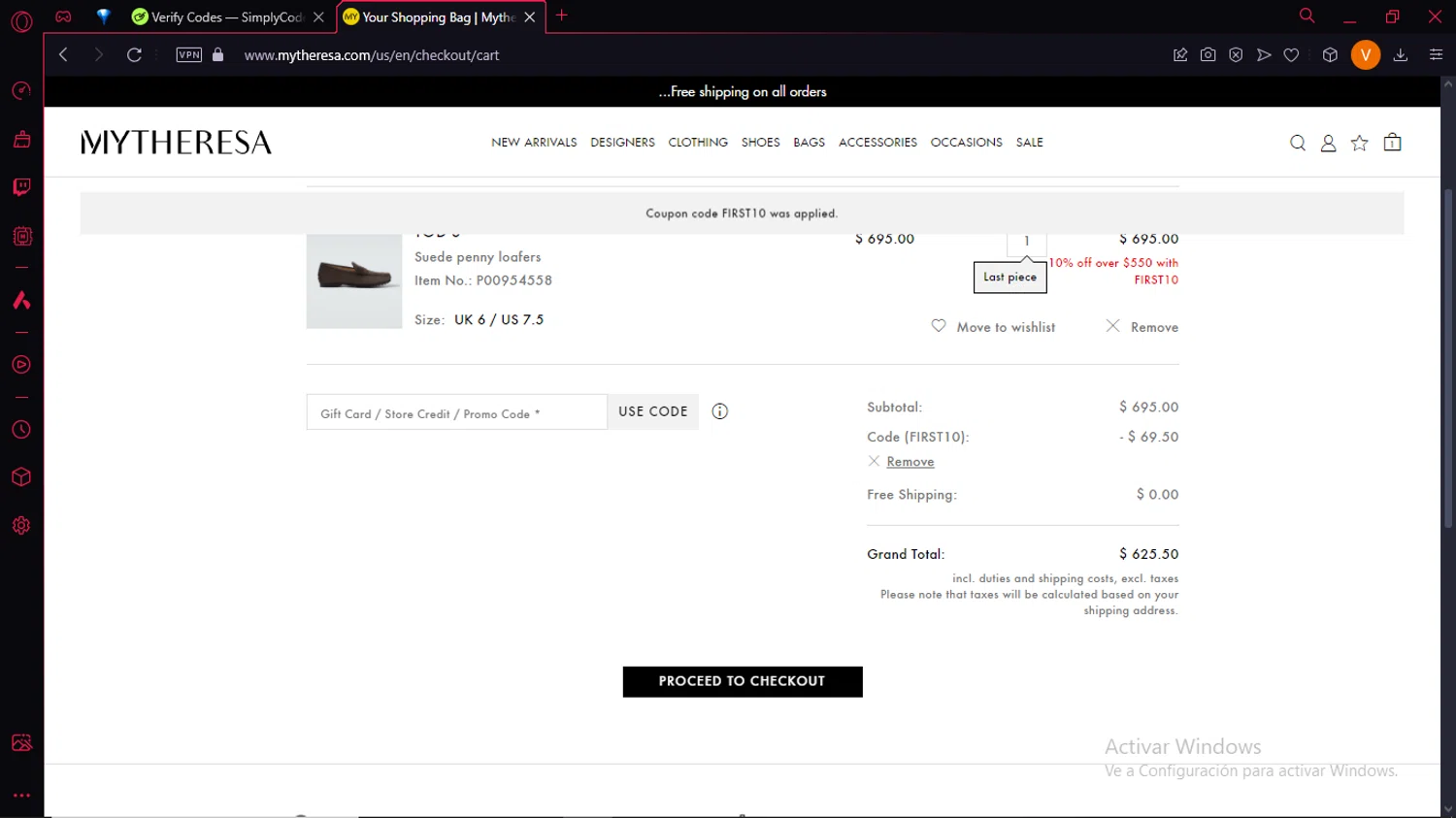Open the History clock icon in the sidebar
Image resolution: width=1456 pixels, height=818 pixels.
pos(21,429)
